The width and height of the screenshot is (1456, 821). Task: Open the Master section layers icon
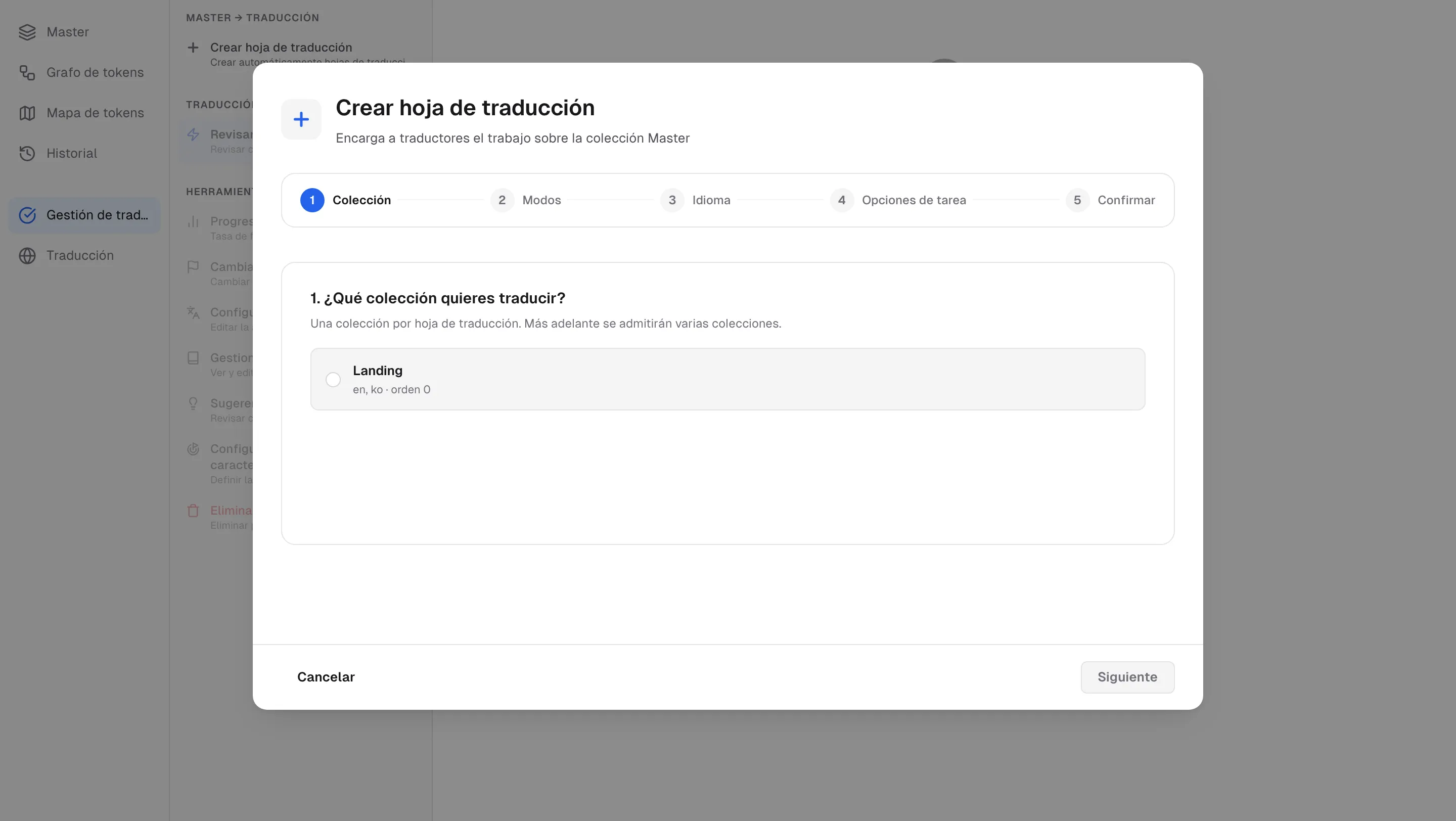tap(27, 32)
